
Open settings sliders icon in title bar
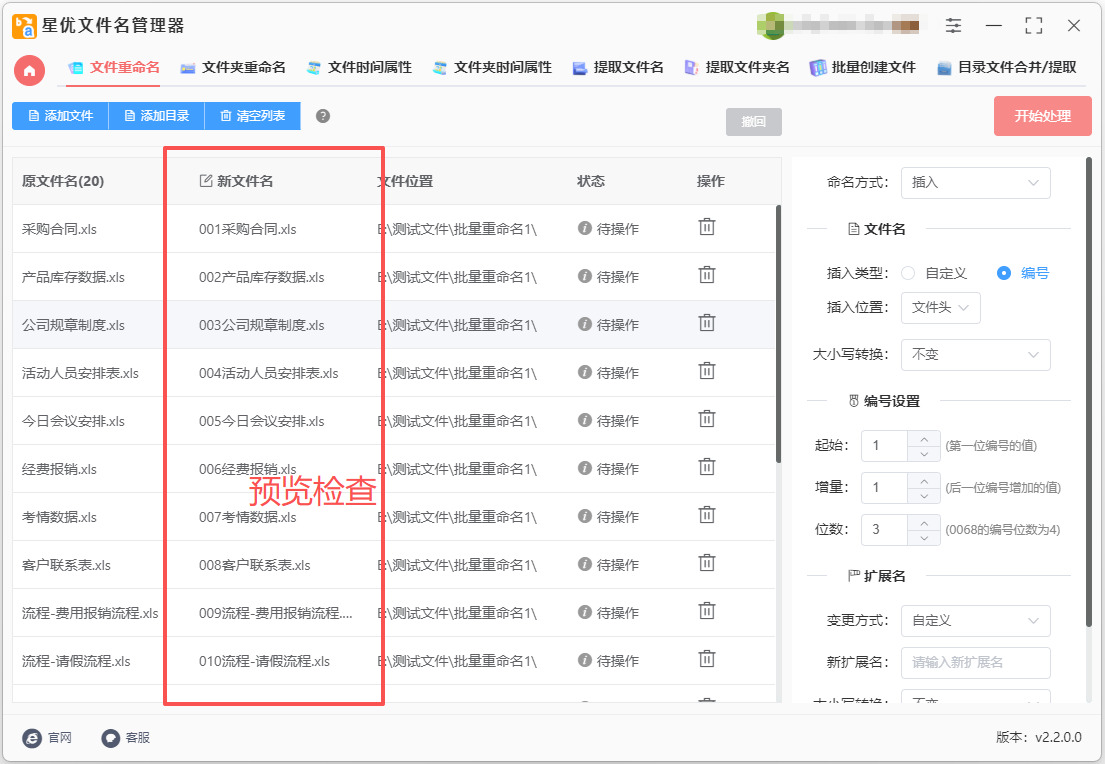pyautogui.click(x=953, y=26)
